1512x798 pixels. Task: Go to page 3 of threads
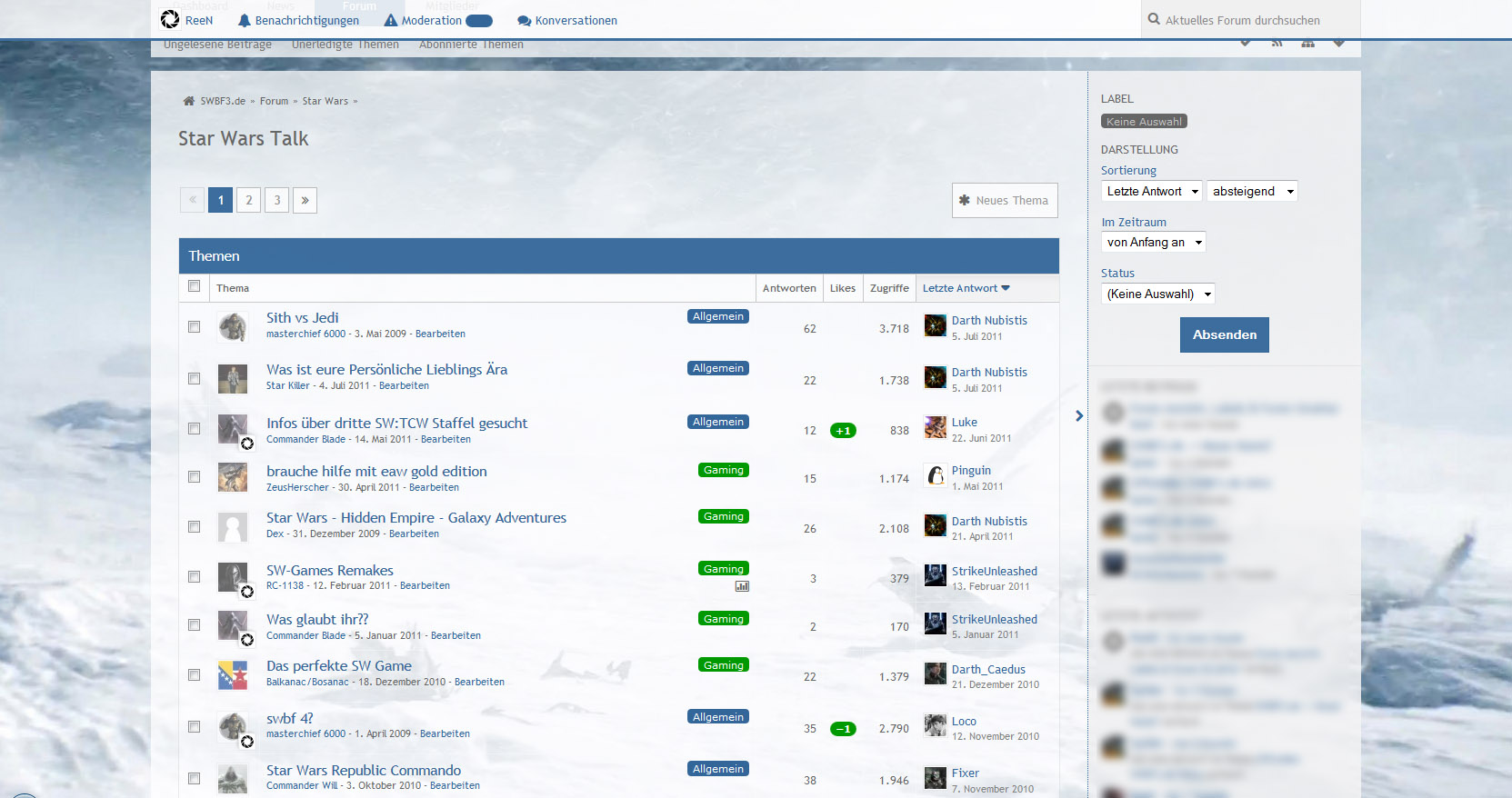(276, 200)
